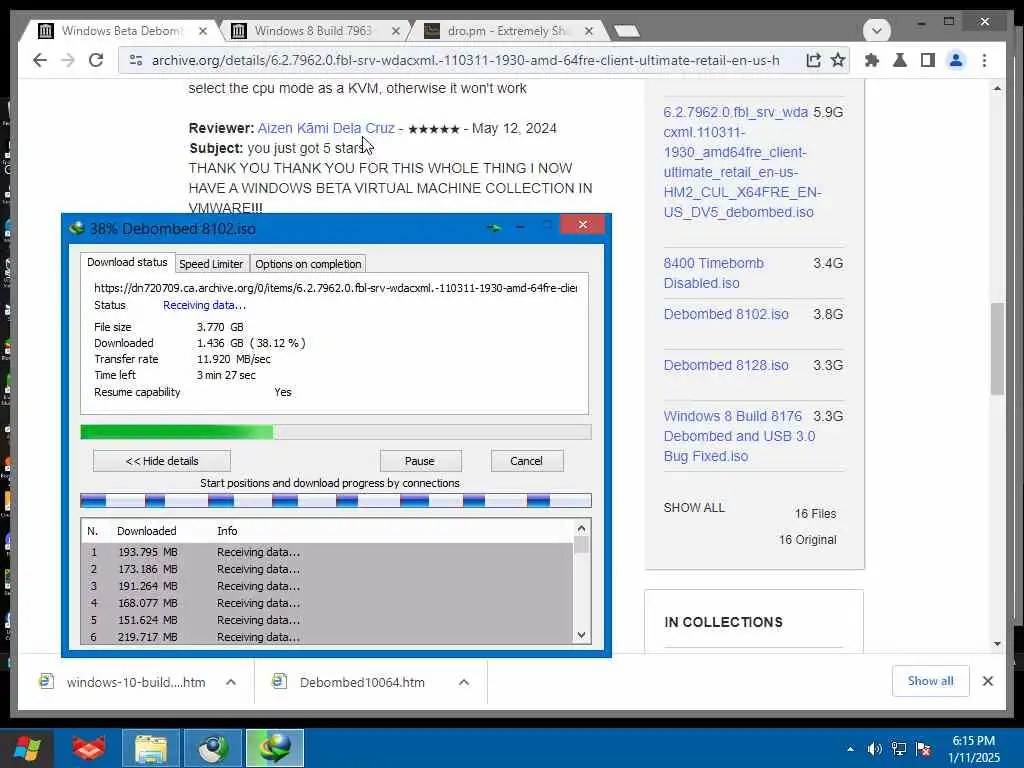Switch to Windows Beta Debomb tab

(121, 31)
